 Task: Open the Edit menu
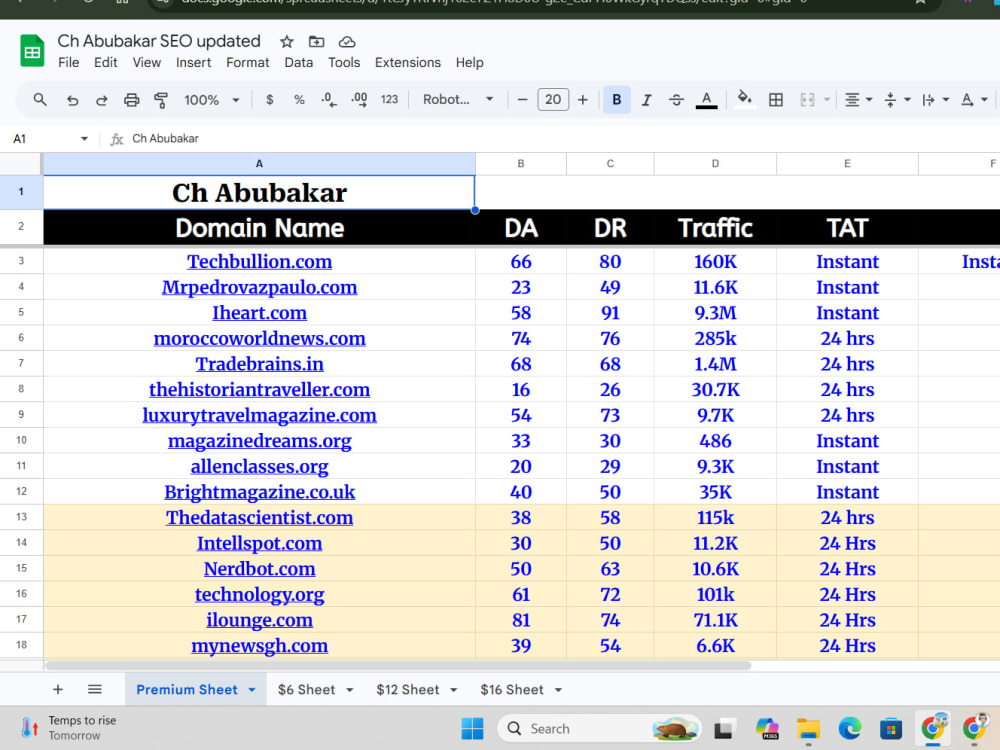(105, 62)
